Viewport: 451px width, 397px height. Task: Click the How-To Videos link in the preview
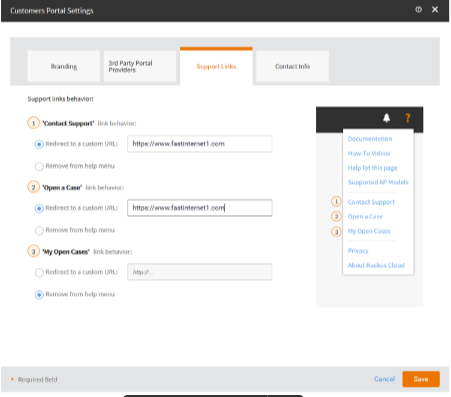(369, 153)
